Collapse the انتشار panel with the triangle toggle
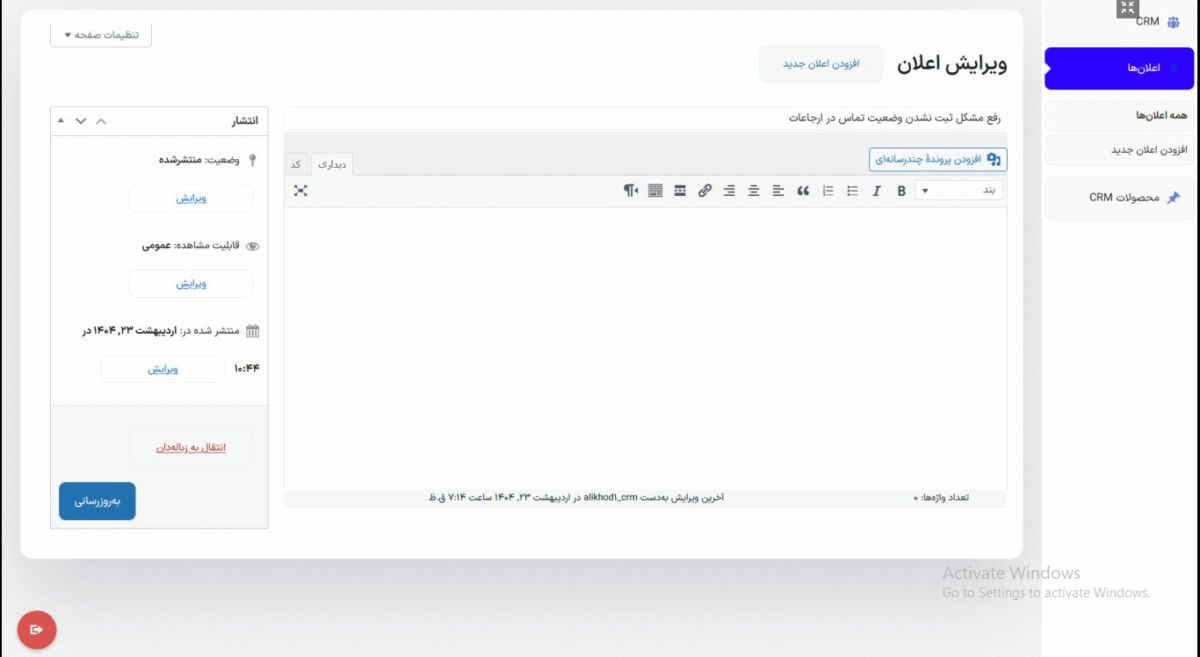Screen dimensions: 1200x657 pos(61,121)
